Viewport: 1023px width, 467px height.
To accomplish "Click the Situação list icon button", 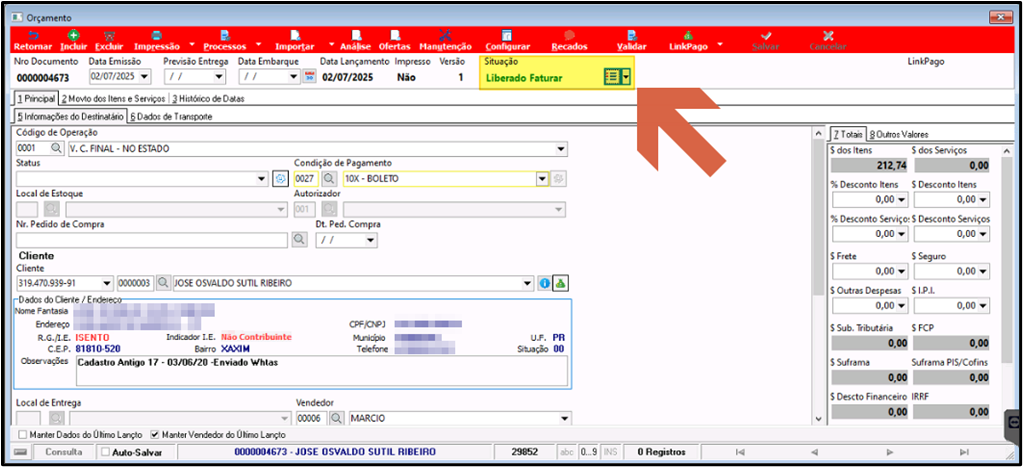I will 611,78.
